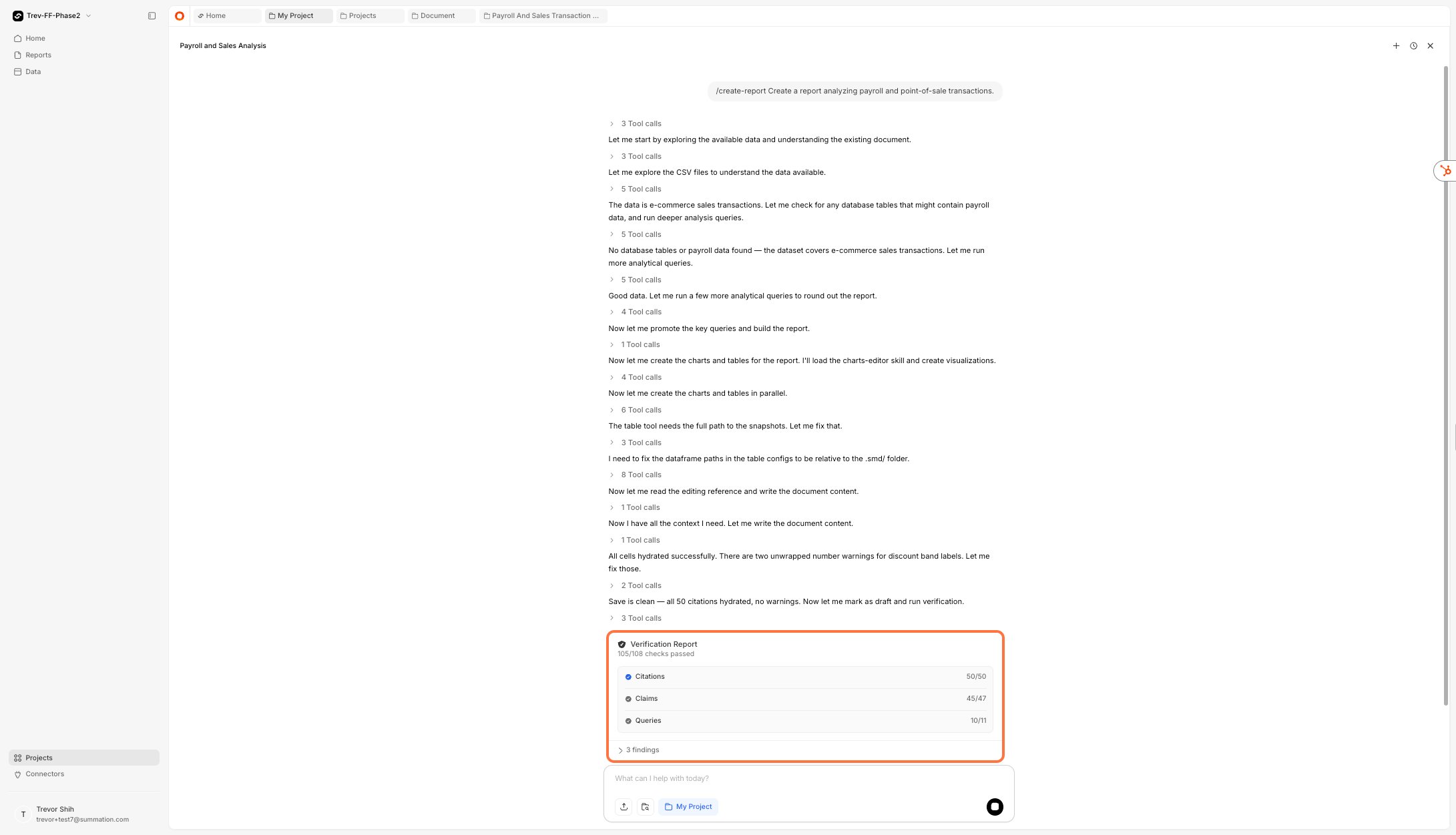1456x835 pixels.
Task: Click the My Project chip in chat box
Action: point(688,806)
